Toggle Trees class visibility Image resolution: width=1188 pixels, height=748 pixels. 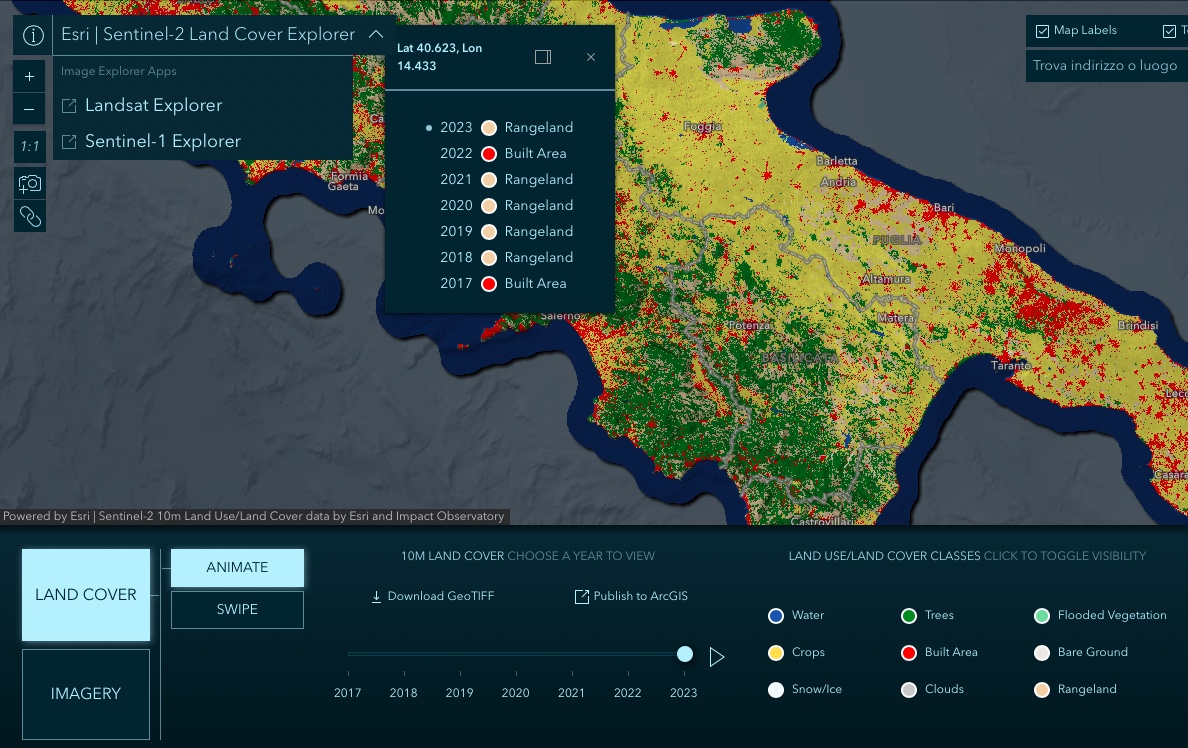[927, 615]
